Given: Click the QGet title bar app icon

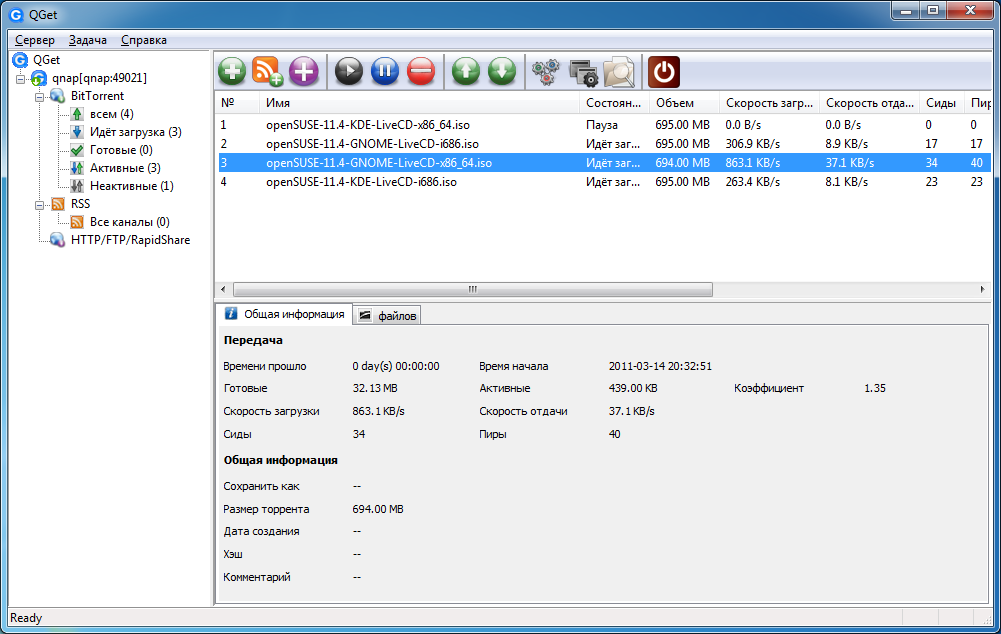Looking at the screenshot, I should (x=16, y=14).
